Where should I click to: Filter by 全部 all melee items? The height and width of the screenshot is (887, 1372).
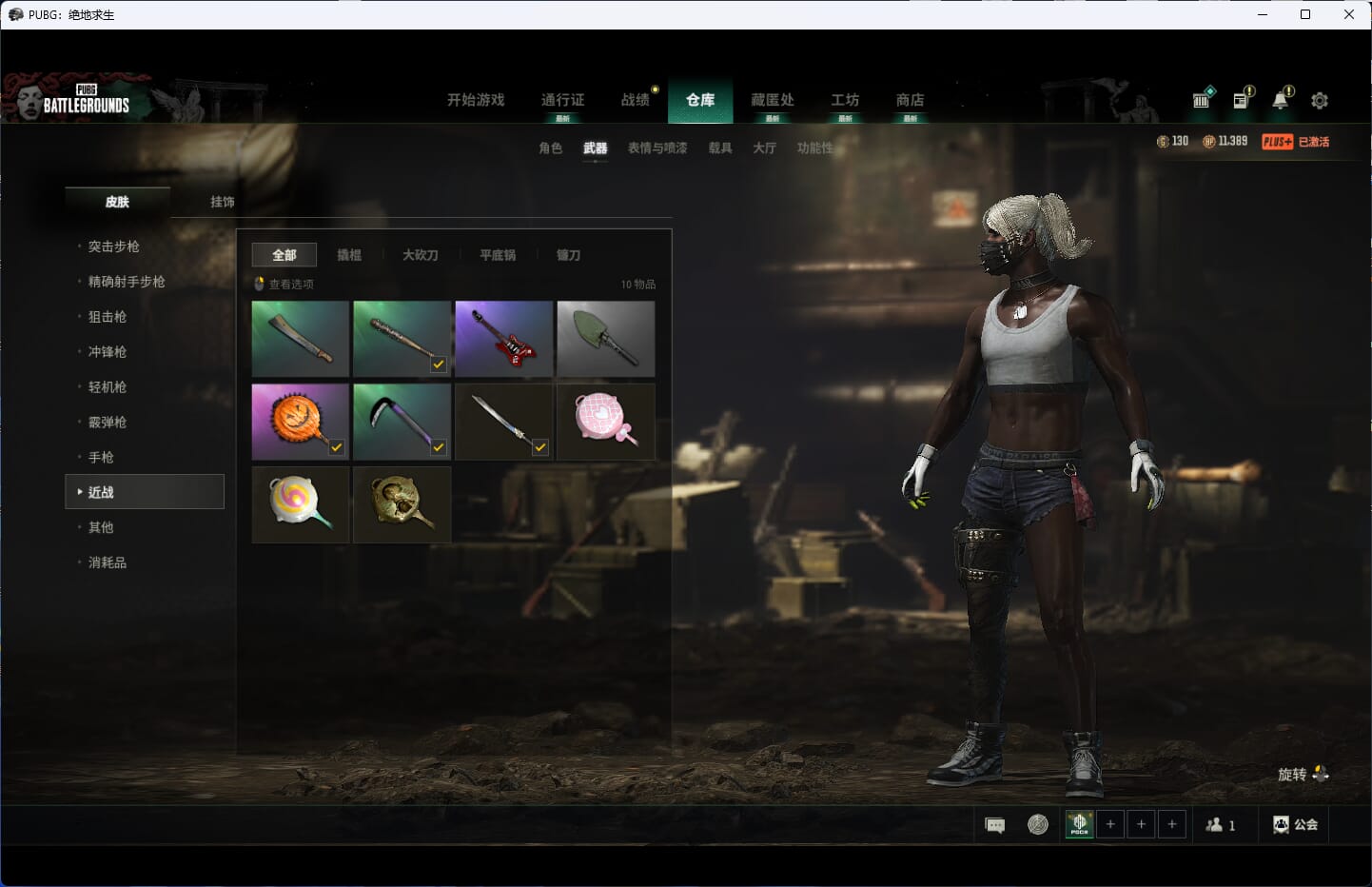click(x=284, y=255)
